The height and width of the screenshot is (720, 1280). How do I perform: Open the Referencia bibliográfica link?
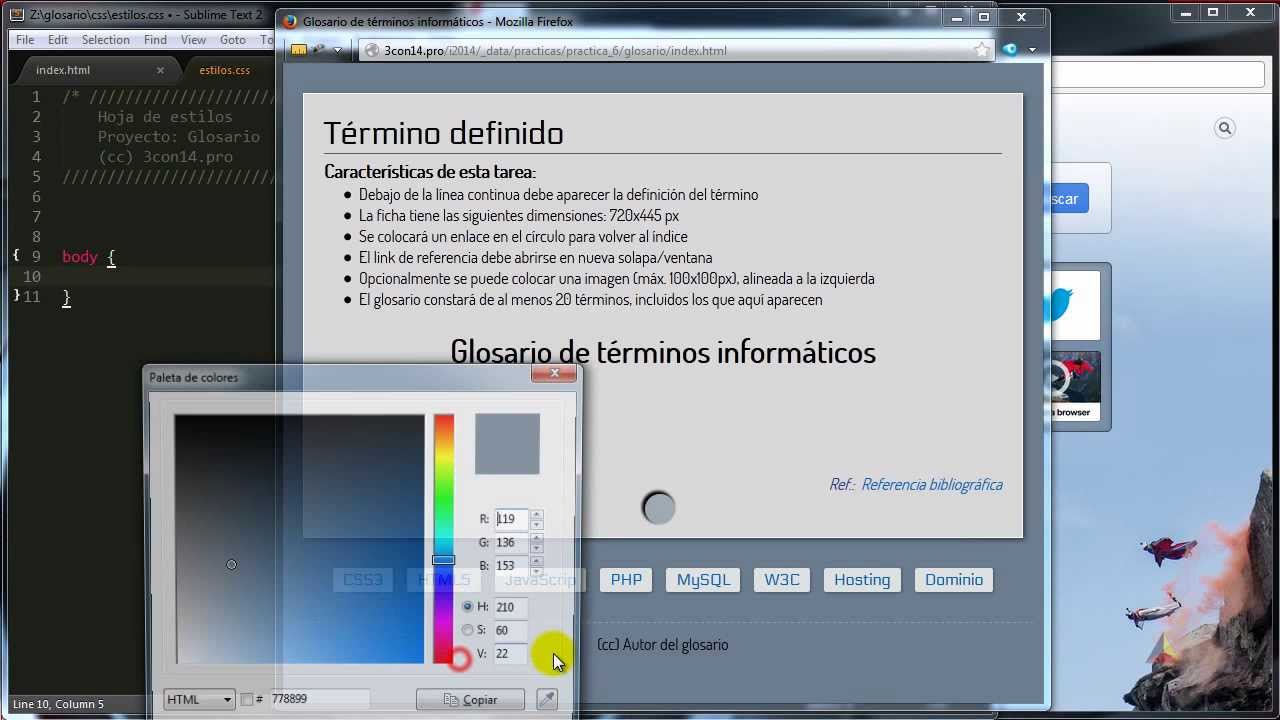[x=932, y=484]
